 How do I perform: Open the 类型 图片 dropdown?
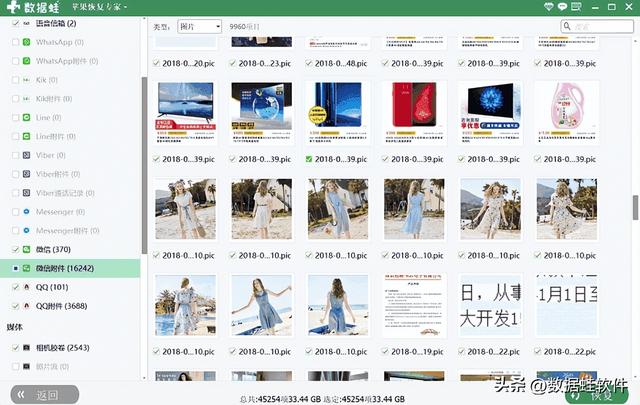point(199,27)
